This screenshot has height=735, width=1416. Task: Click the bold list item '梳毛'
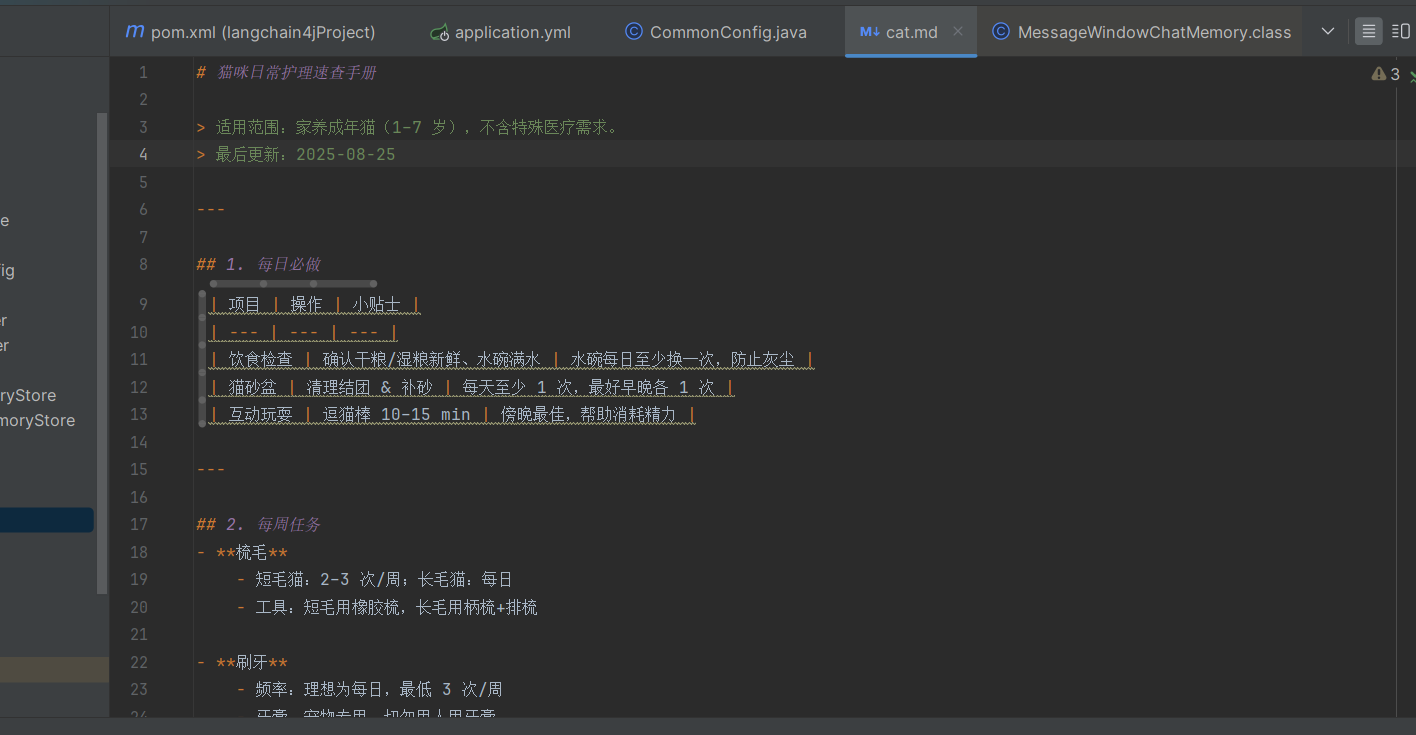252,552
